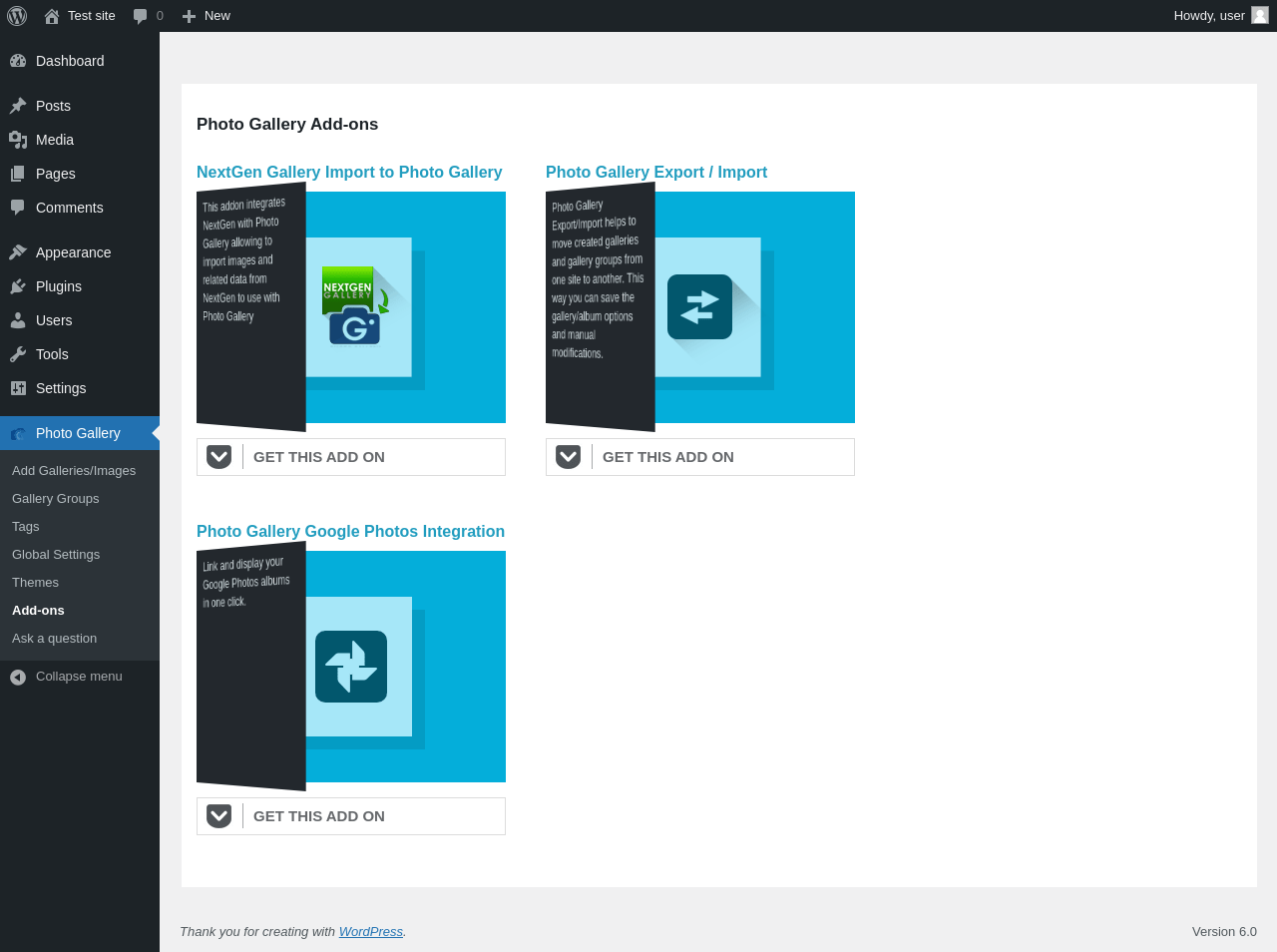Click the user avatar icon
Viewport: 1277px width, 952px height.
(x=1260, y=15)
